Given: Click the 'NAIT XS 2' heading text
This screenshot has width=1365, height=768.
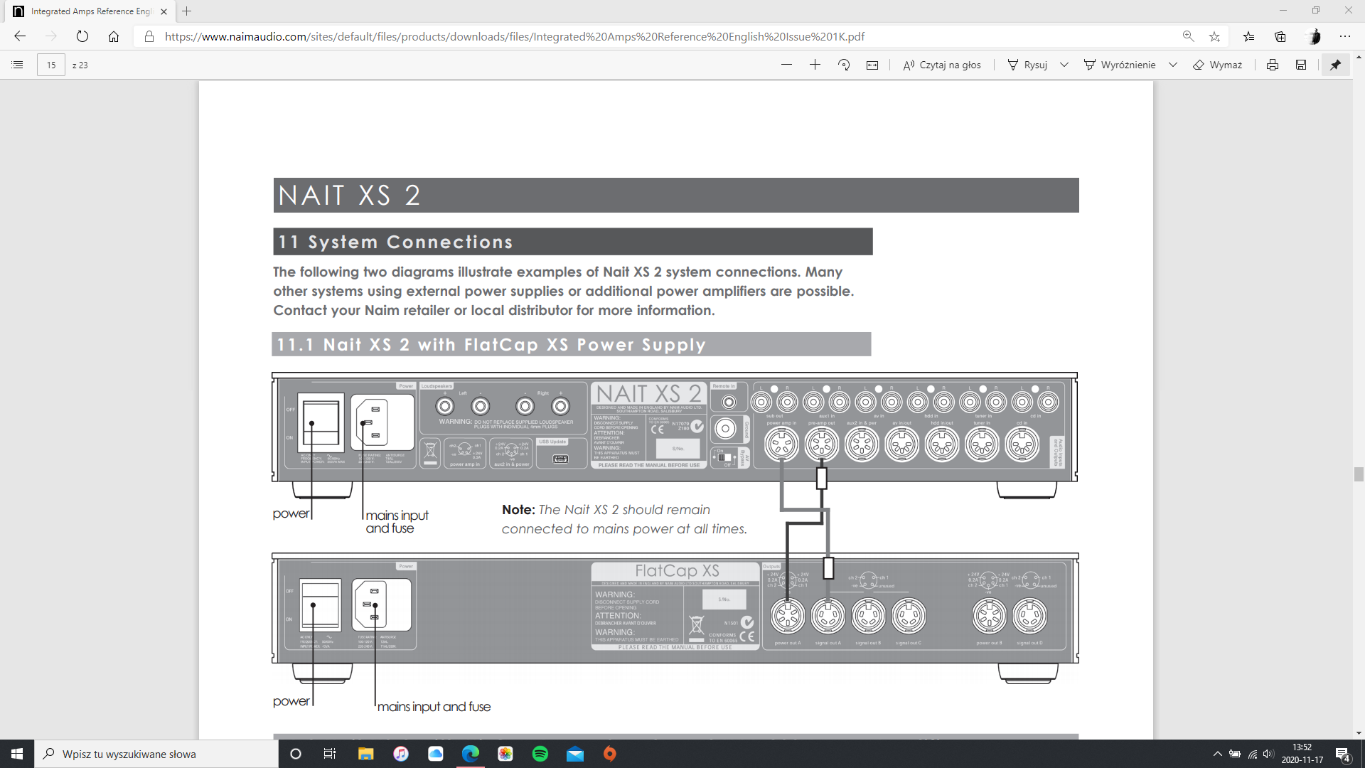Looking at the screenshot, I should coord(350,195).
